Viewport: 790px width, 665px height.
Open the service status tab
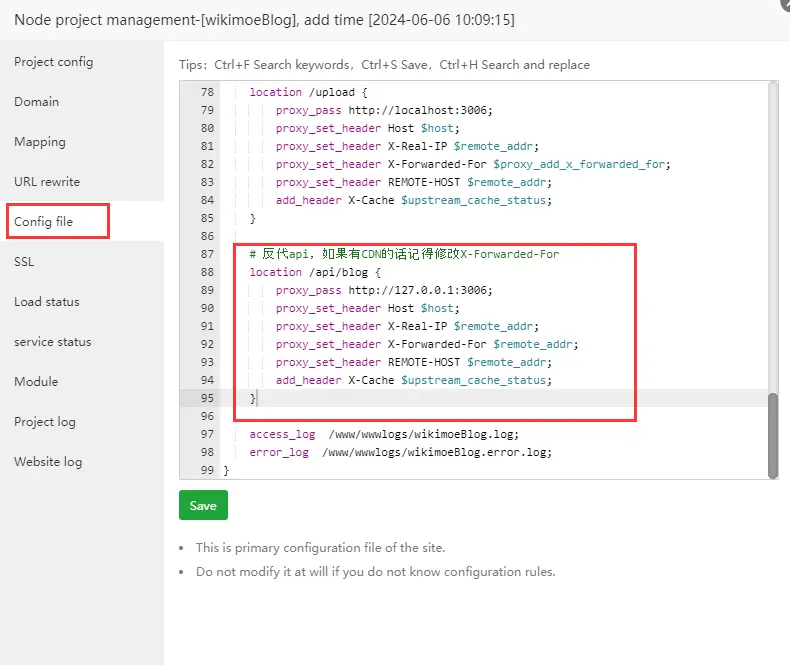point(53,342)
